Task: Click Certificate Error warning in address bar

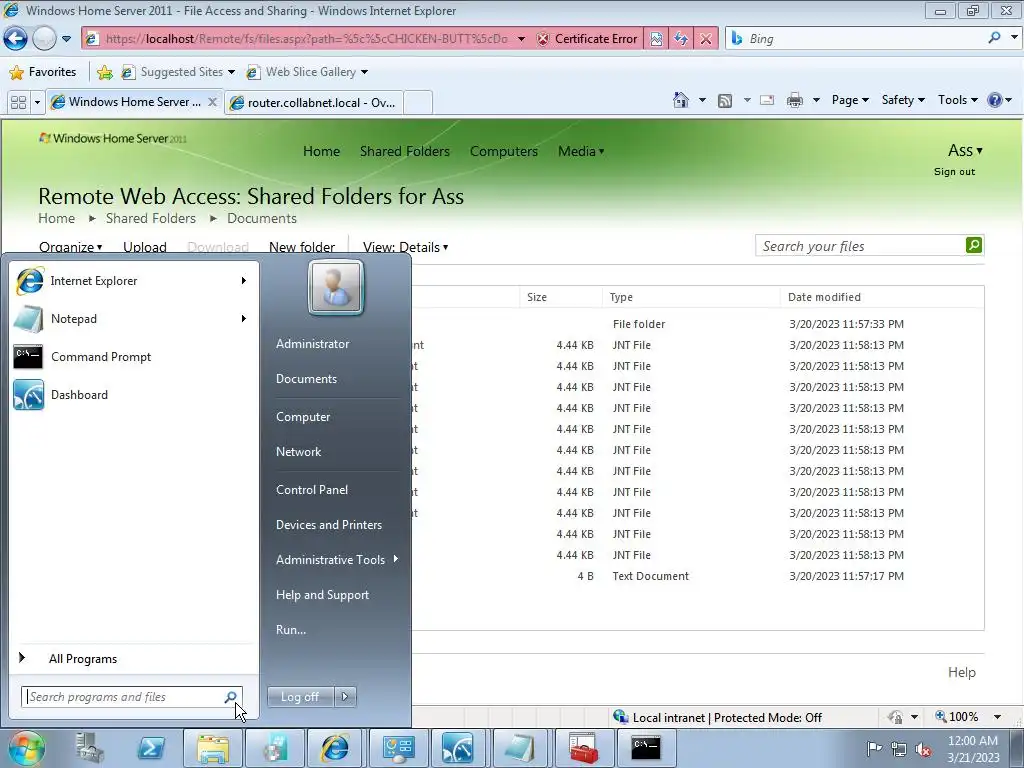Action: (x=587, y=39)
